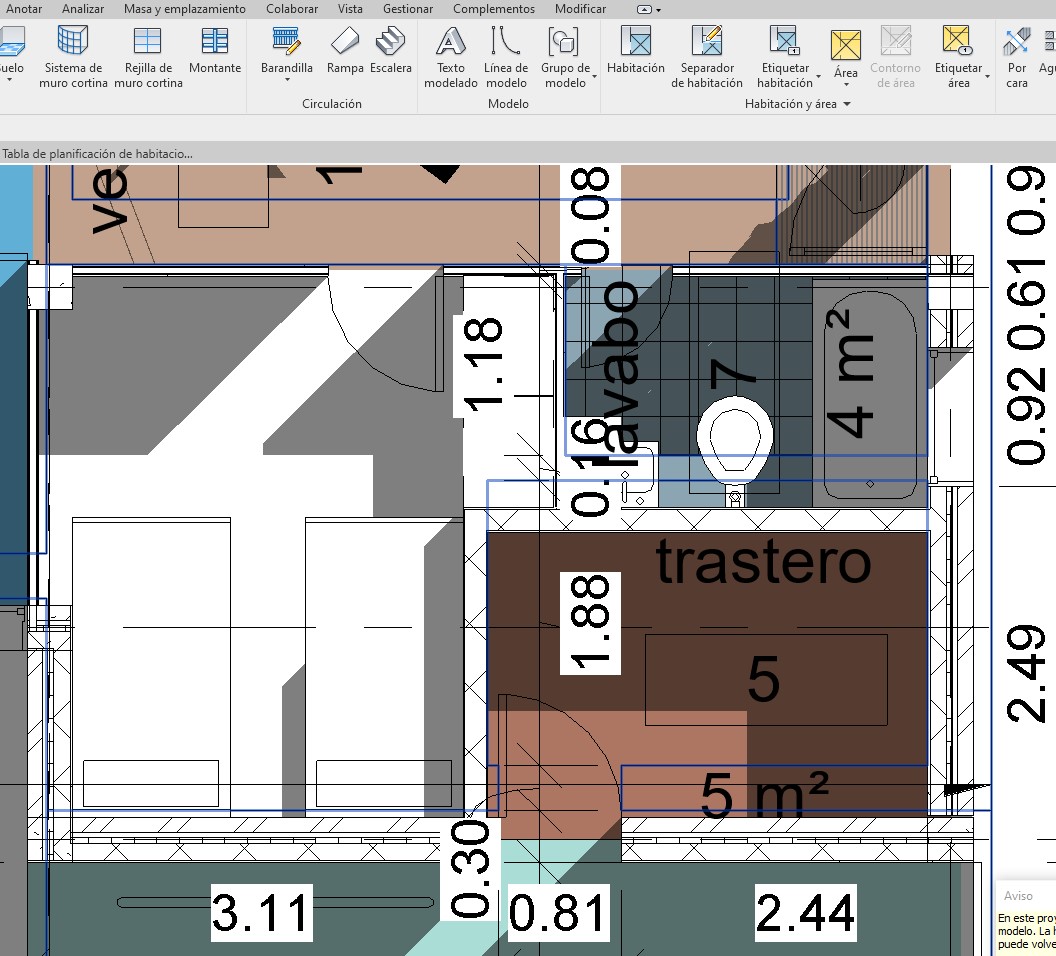This screenshot has width=1056, height=956.
Task: Open the Masa y emplazamiento tab
Action: 184,9
